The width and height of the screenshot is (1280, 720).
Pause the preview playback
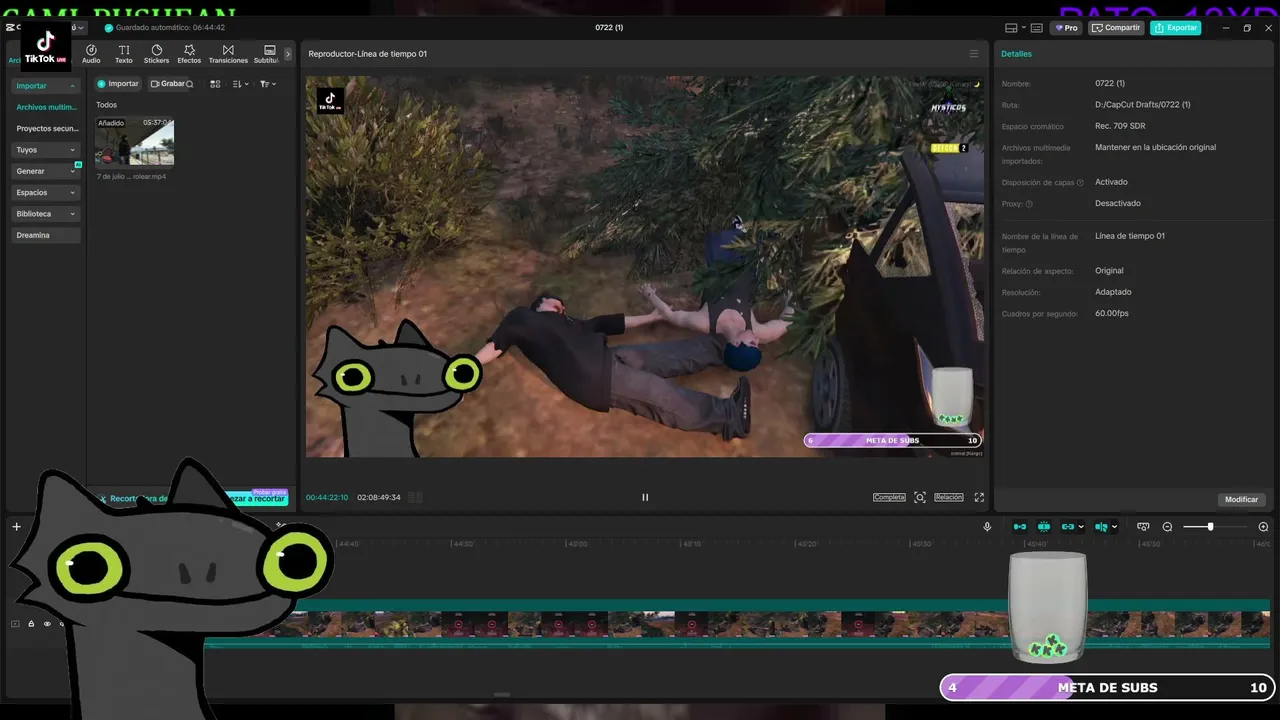click(x=645, y=497)
